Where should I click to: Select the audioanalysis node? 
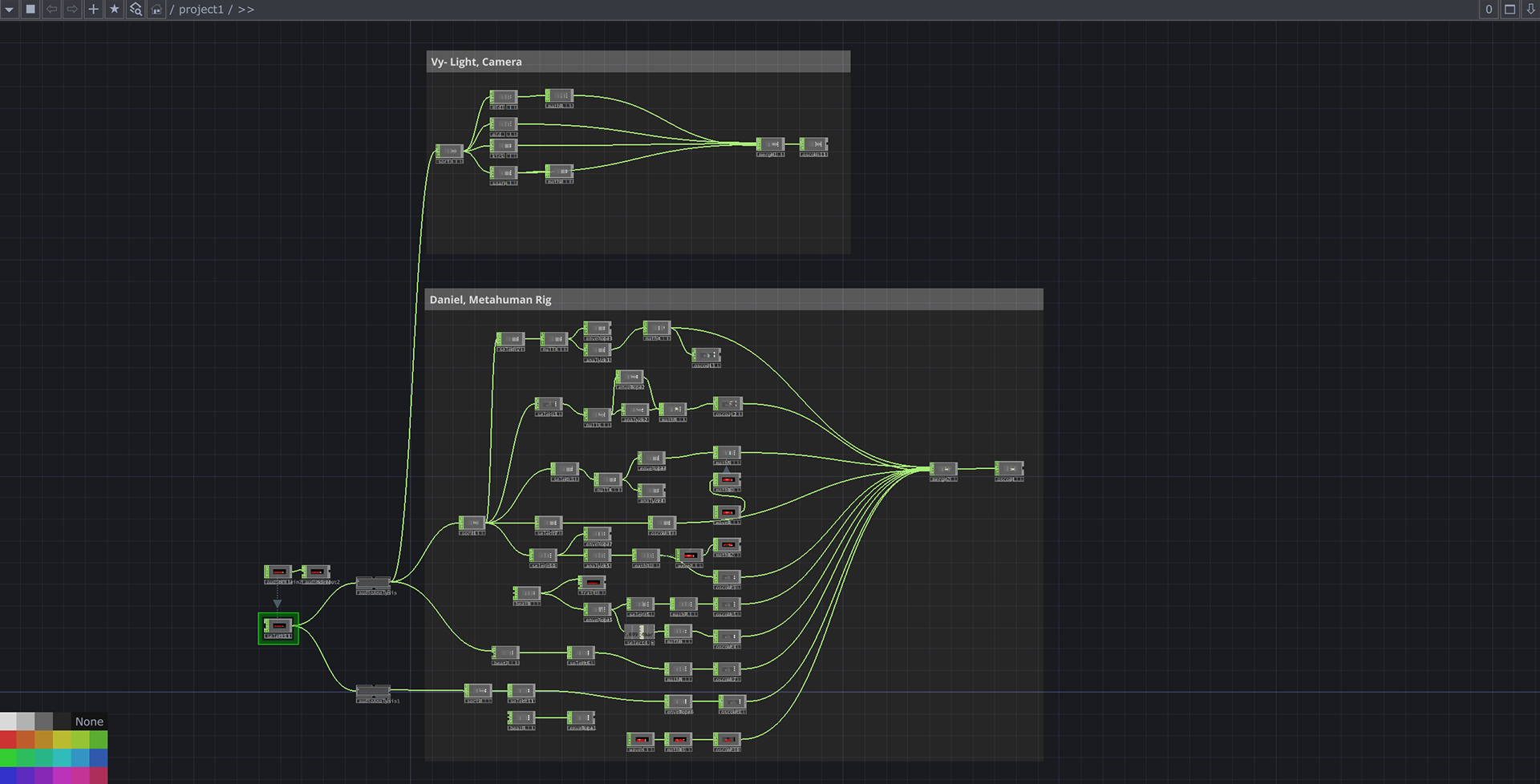pos(373,584)
